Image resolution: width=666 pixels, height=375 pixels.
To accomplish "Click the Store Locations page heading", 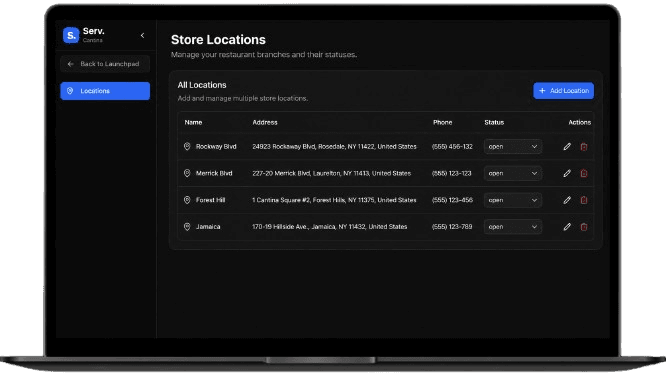I will click(x=218, y=39).
